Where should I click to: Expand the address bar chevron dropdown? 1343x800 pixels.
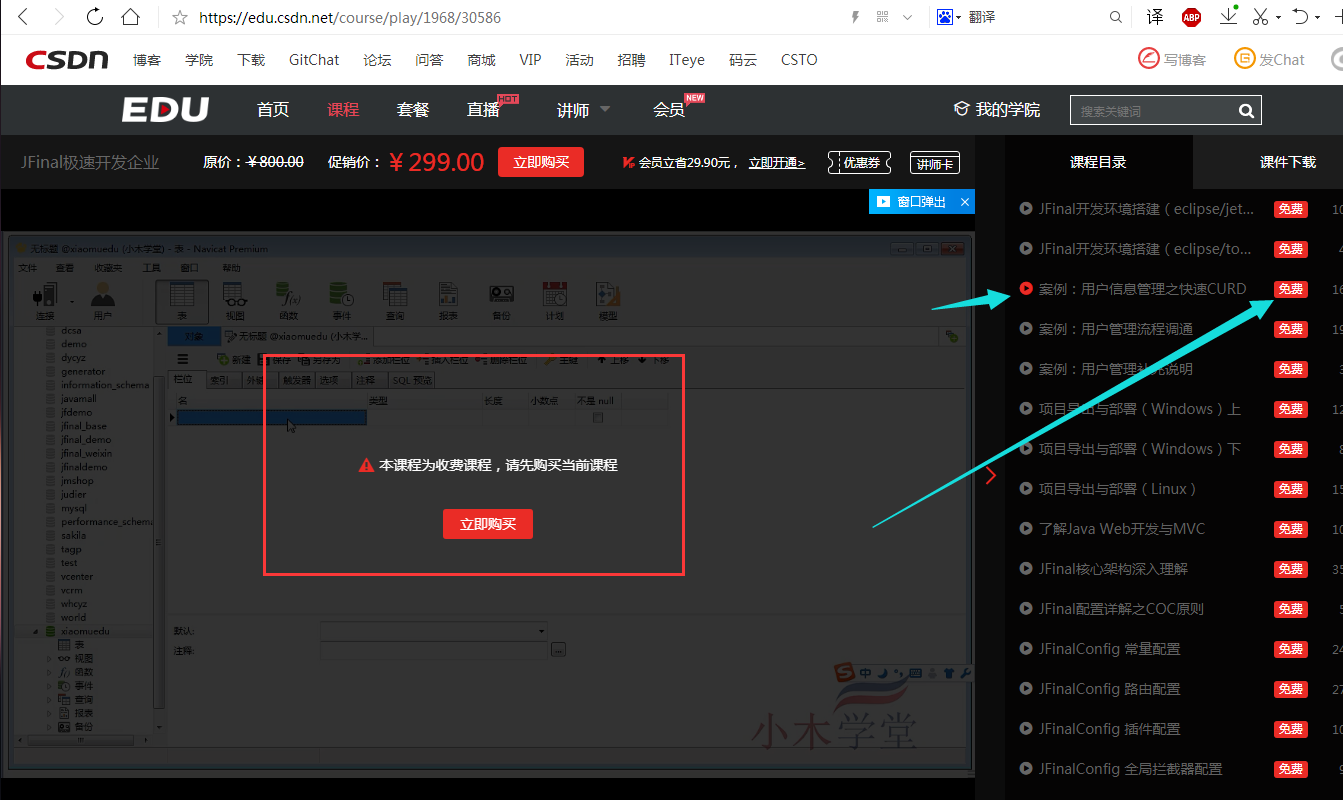[907, 17]
